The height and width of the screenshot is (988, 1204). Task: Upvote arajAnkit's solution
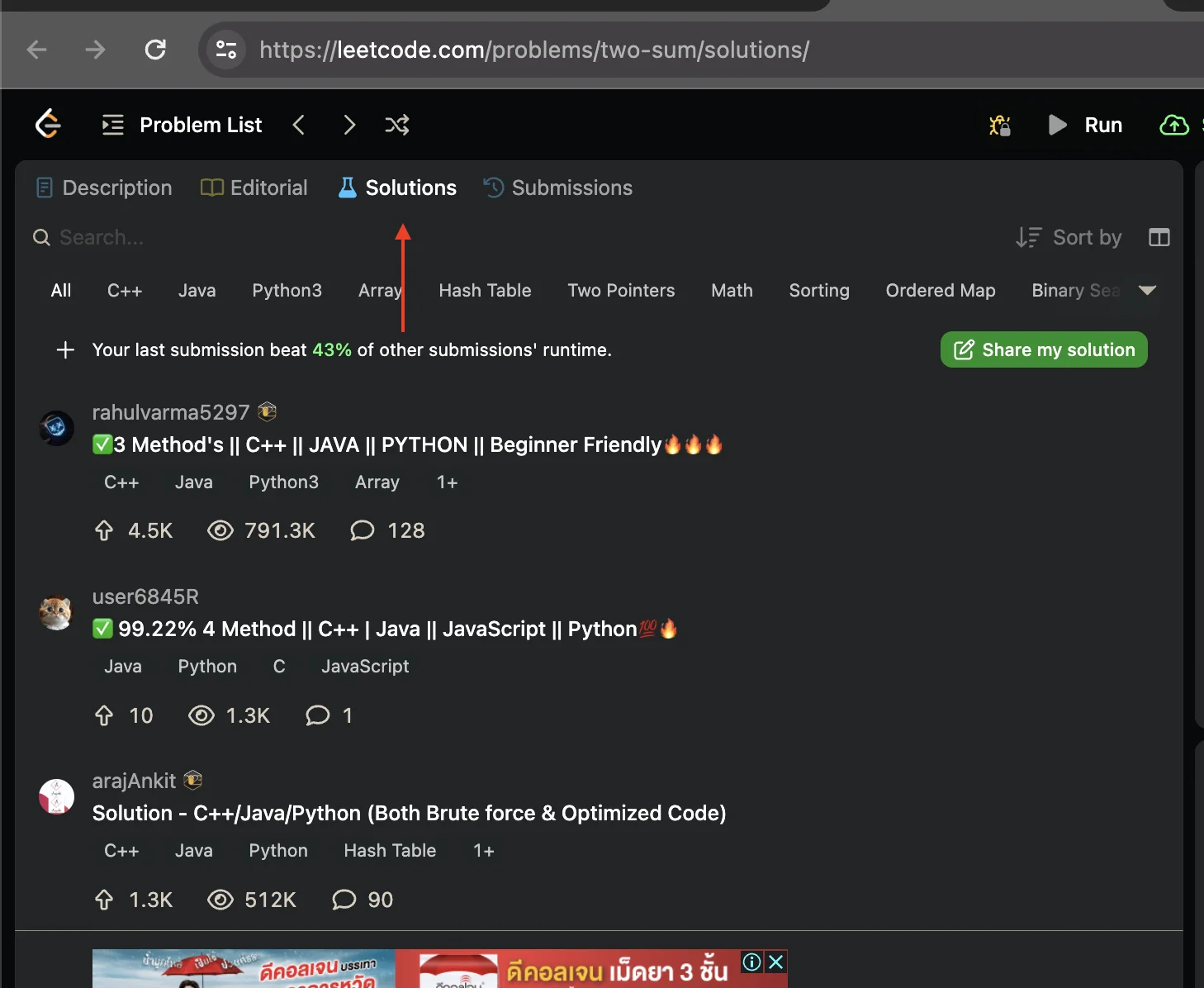(x=104, y=900)
